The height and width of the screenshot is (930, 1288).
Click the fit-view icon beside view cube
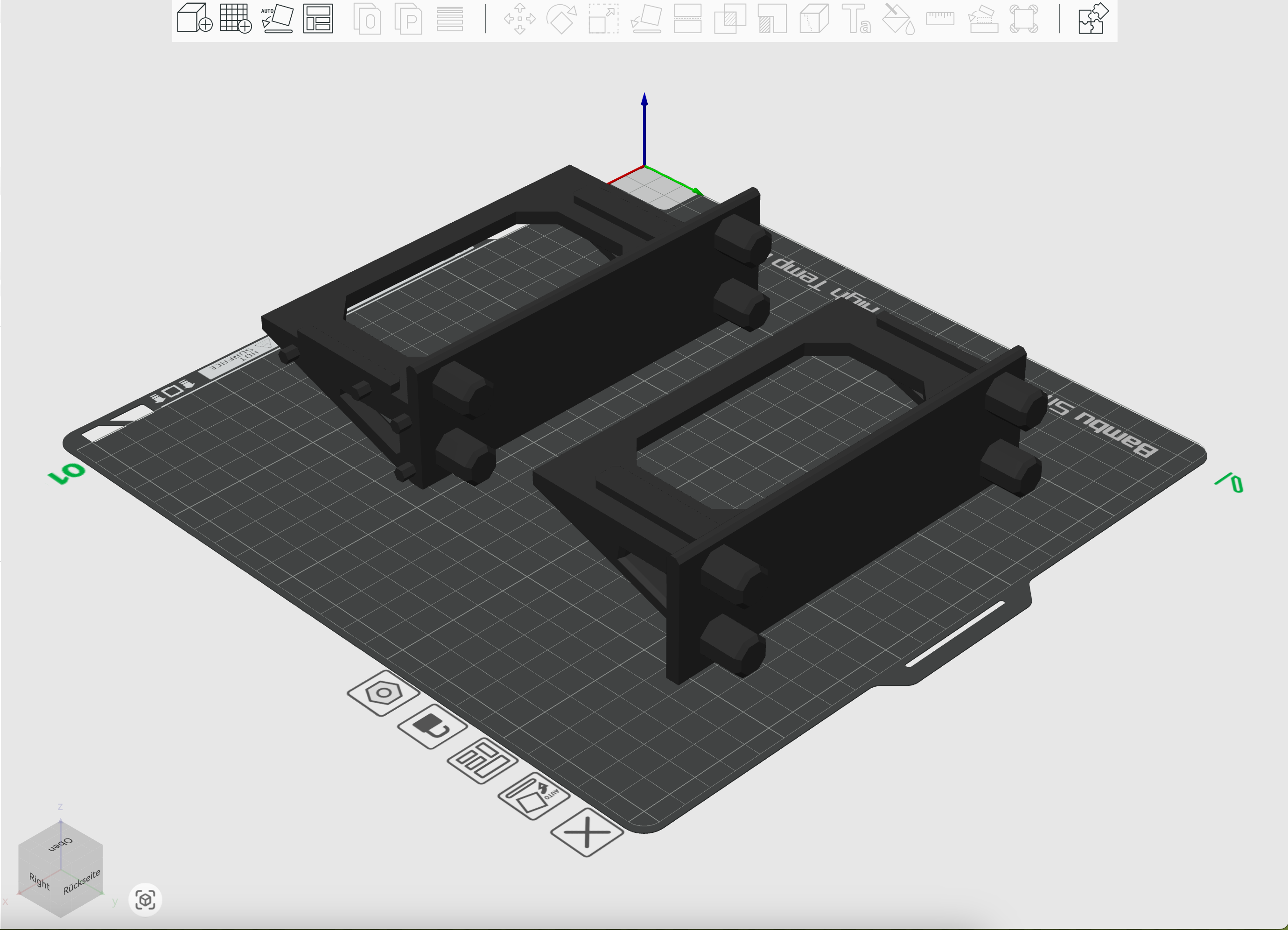coord(146,899)
